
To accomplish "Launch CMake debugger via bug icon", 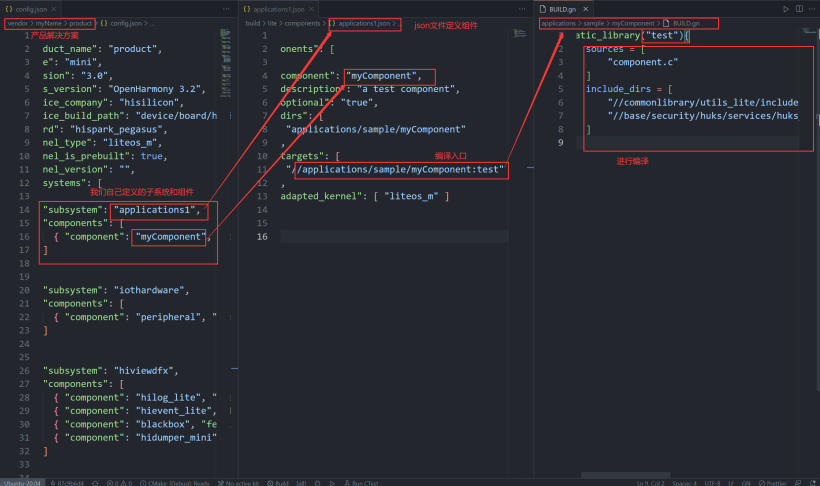I will pyautogui.click(x=317, y=483).
